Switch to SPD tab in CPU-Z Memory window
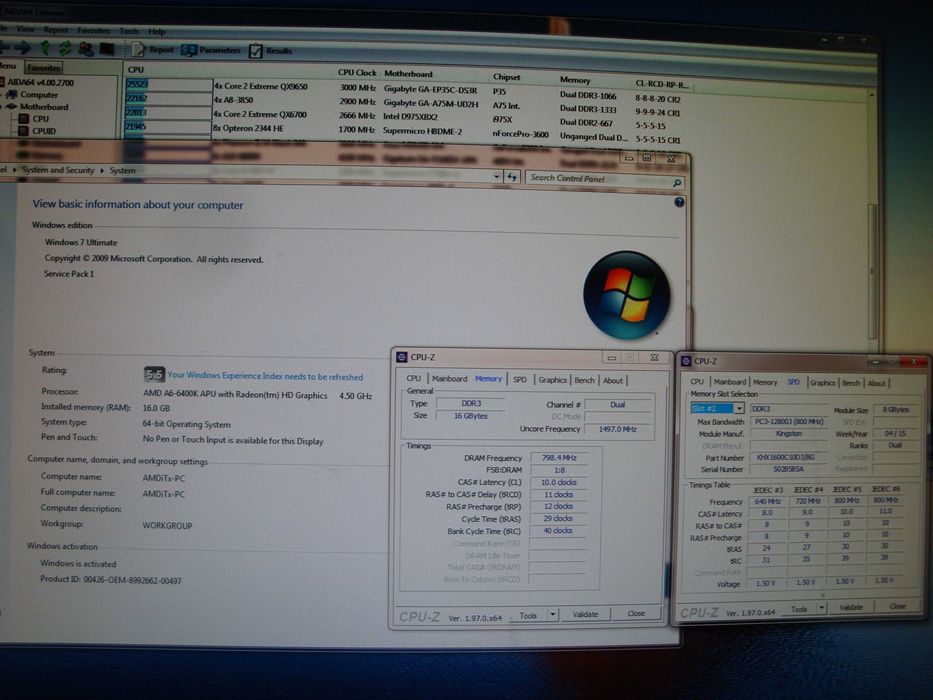 519,379
